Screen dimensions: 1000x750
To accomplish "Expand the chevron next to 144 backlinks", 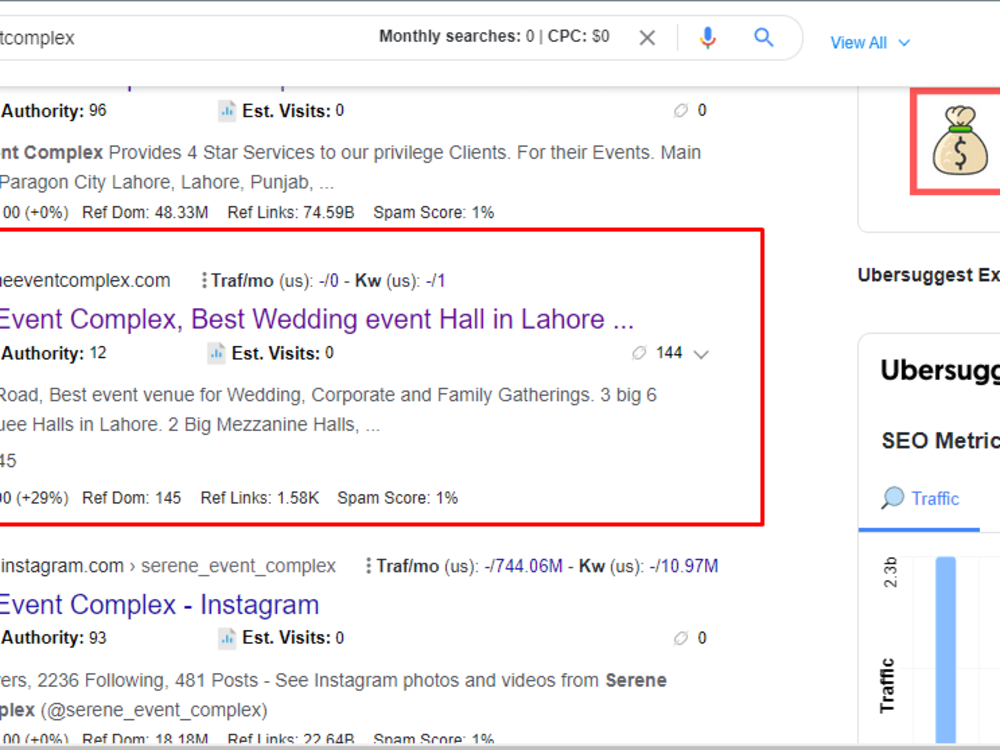I will click(x=701, y=355).
